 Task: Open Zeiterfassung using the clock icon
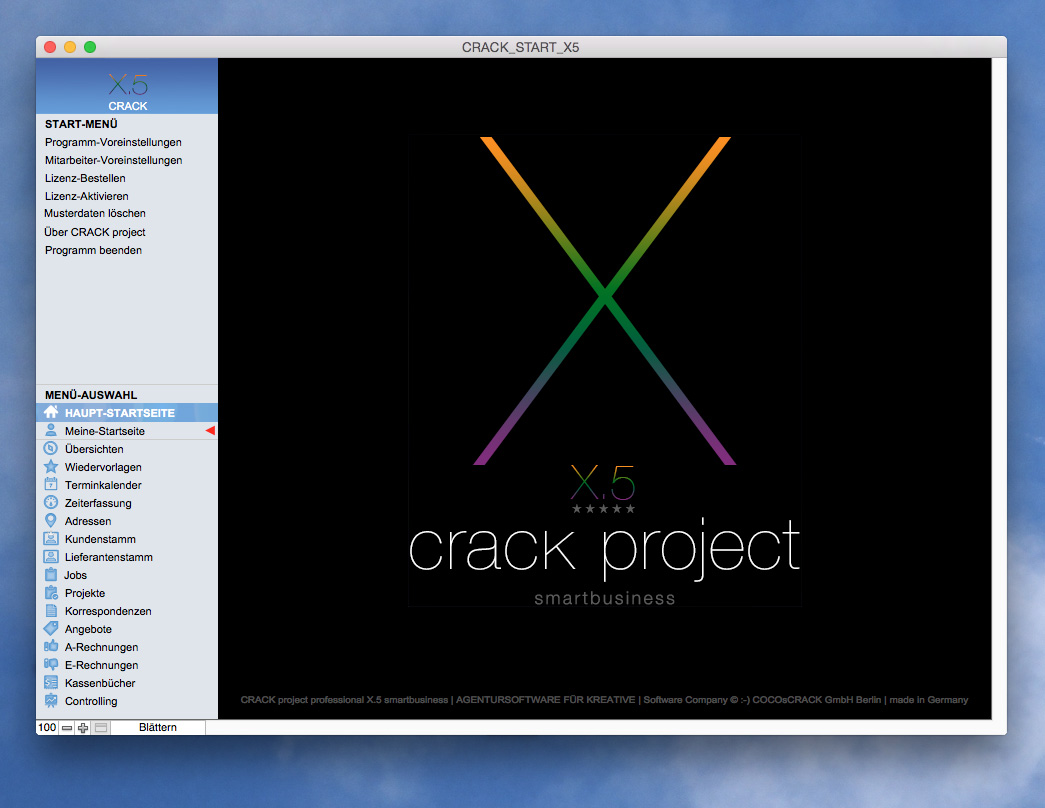pos(51,503)
